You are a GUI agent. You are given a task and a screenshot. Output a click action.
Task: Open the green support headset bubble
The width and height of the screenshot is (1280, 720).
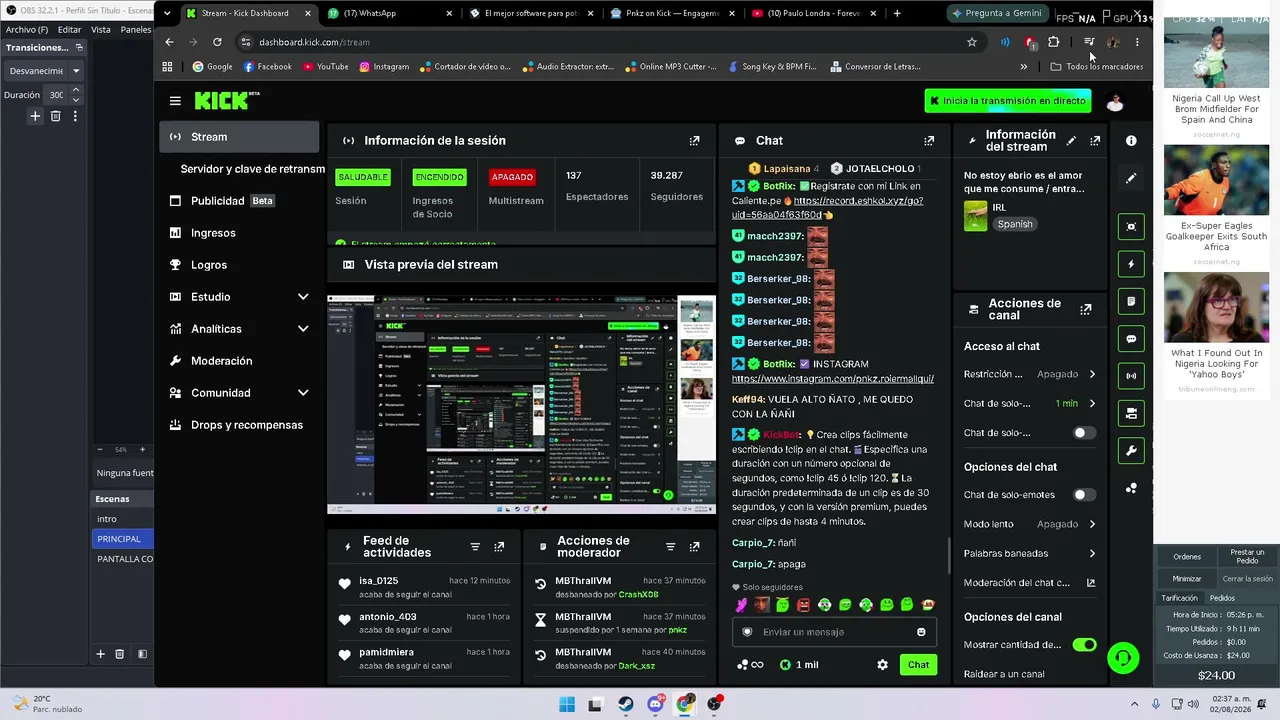coord(1124,657)
